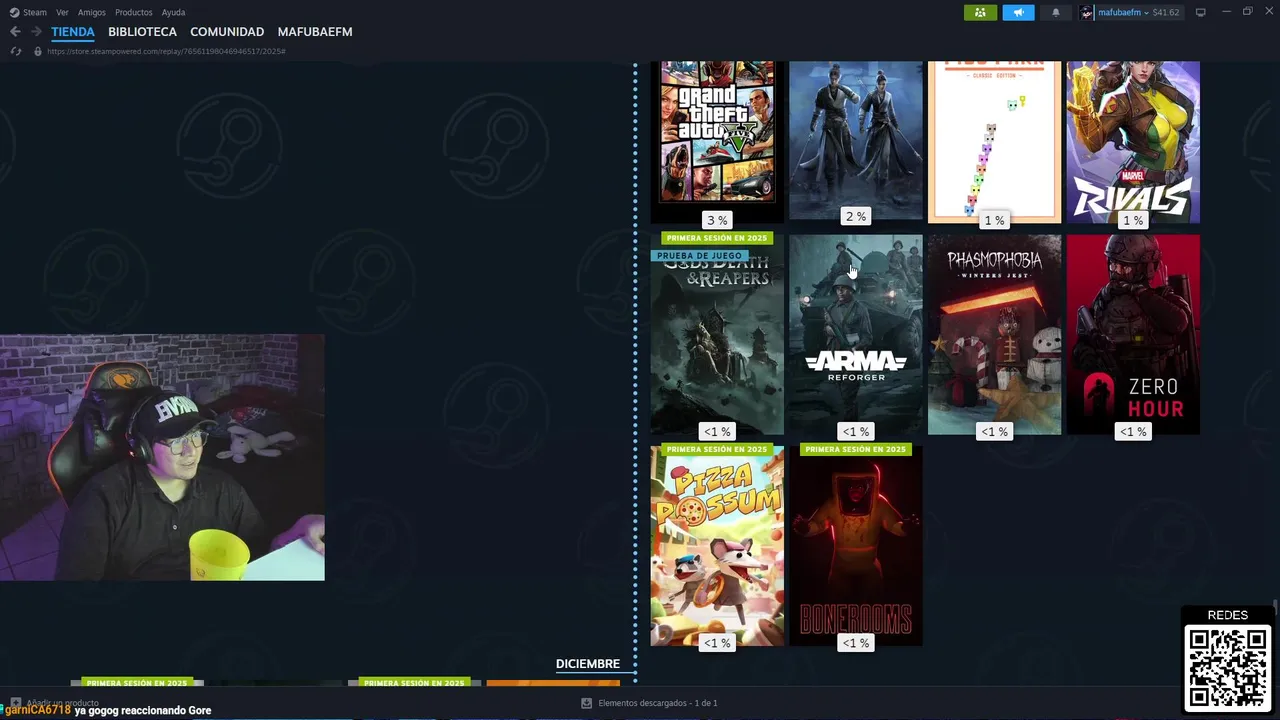The image size is (1280, 720).
Task: Click the <1 % label under Phasmophobia
Action: coord(994,432)
